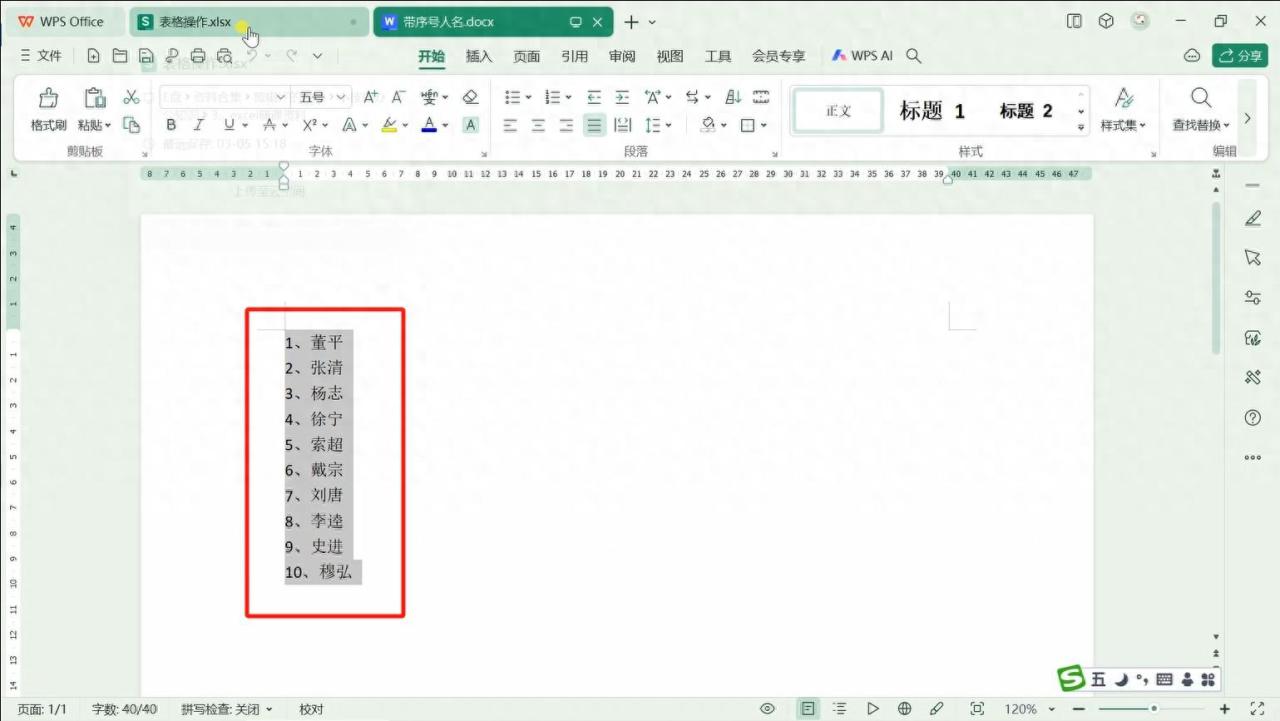This screenshot has height=721, width=1280.
Task: Open the pen edit tool in right sidebar
Action: coord(1253,218)
